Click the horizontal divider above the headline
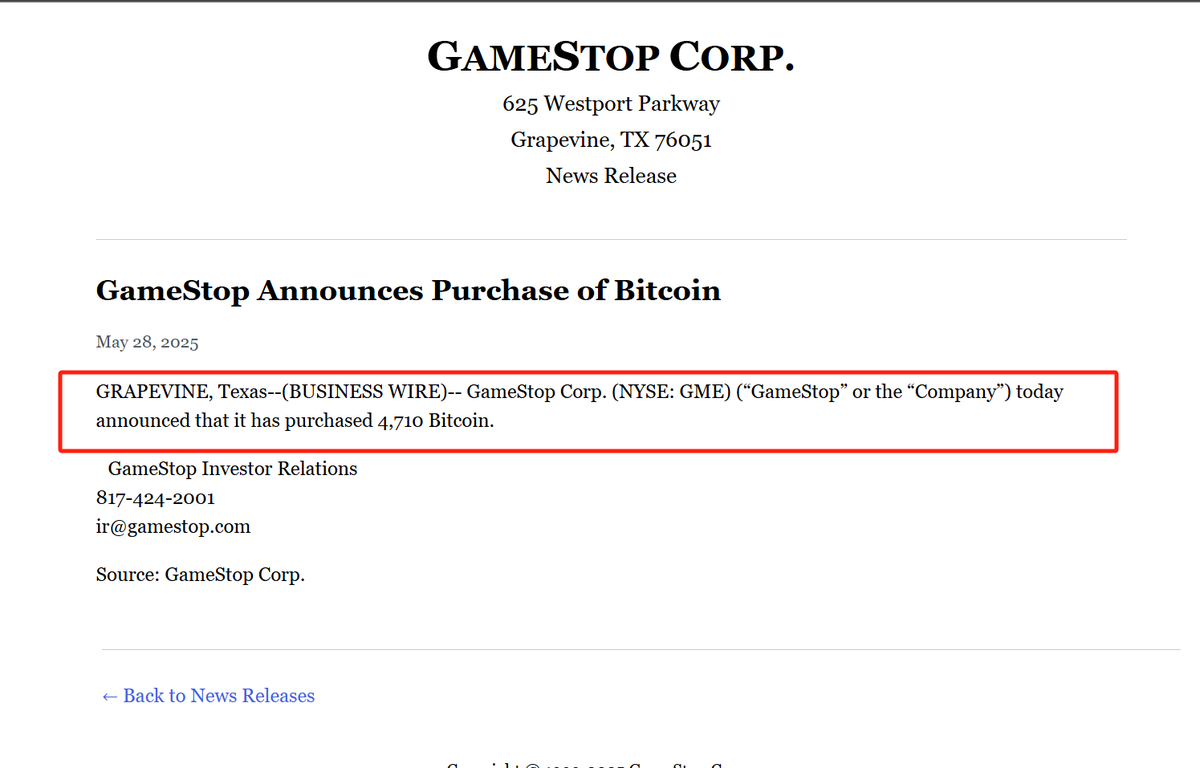The width and height of the screenshot is (1200, 768). [x=611, y=240]
